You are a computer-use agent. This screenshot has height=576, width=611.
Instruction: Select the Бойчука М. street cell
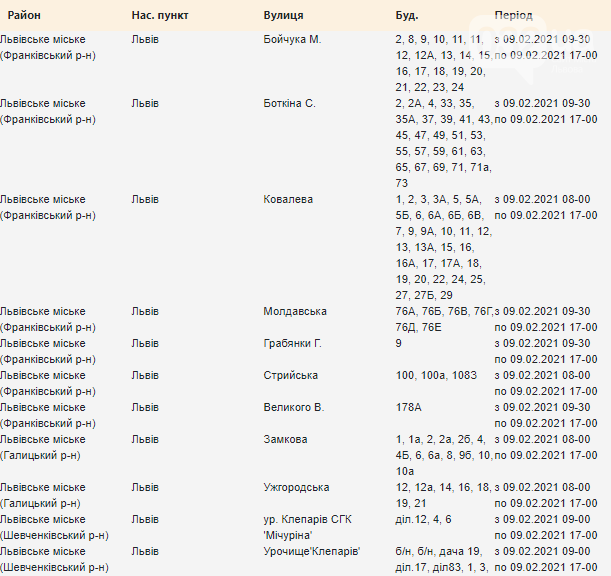tap(292, 39)
